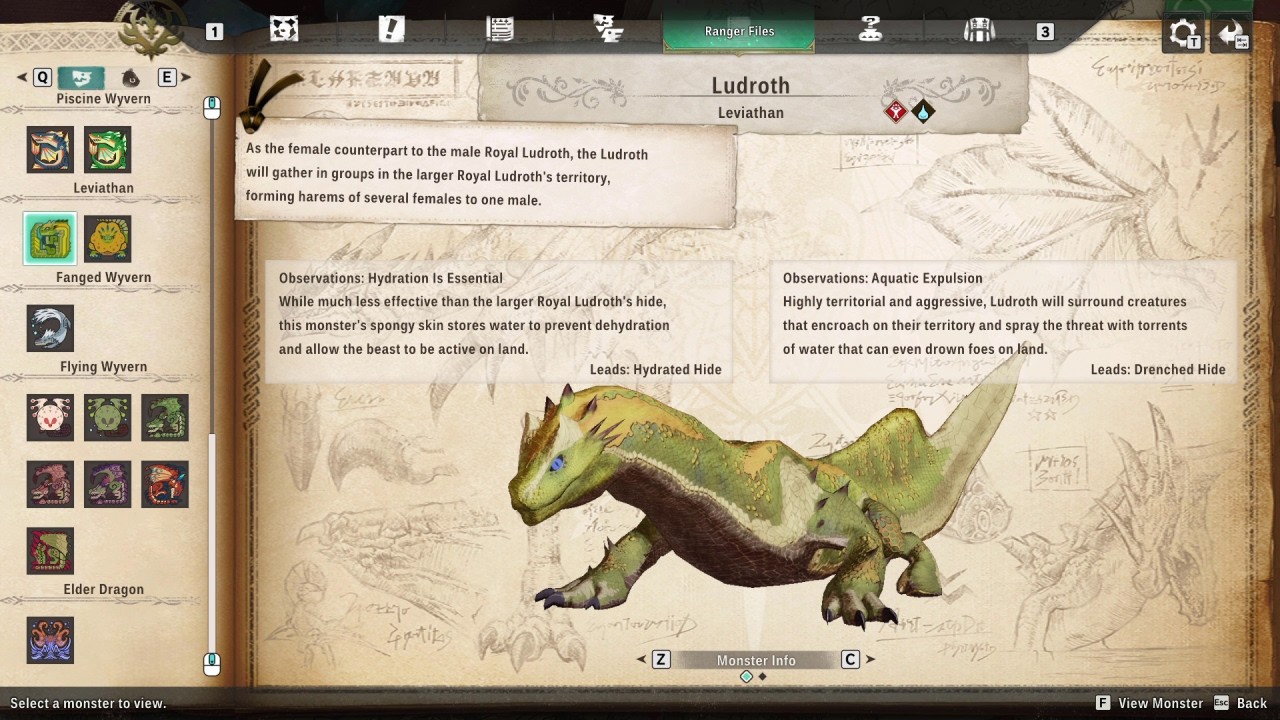Click the Z key previous page prompt
The image size is (1280, 720).
tap(661, 660)
